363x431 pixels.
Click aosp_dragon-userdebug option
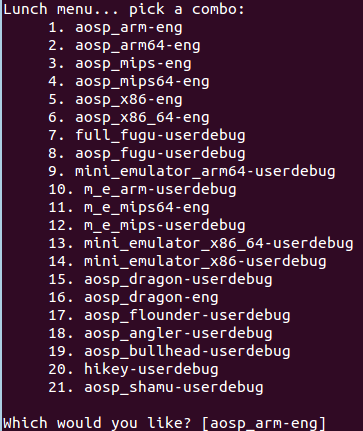[178, 280]
